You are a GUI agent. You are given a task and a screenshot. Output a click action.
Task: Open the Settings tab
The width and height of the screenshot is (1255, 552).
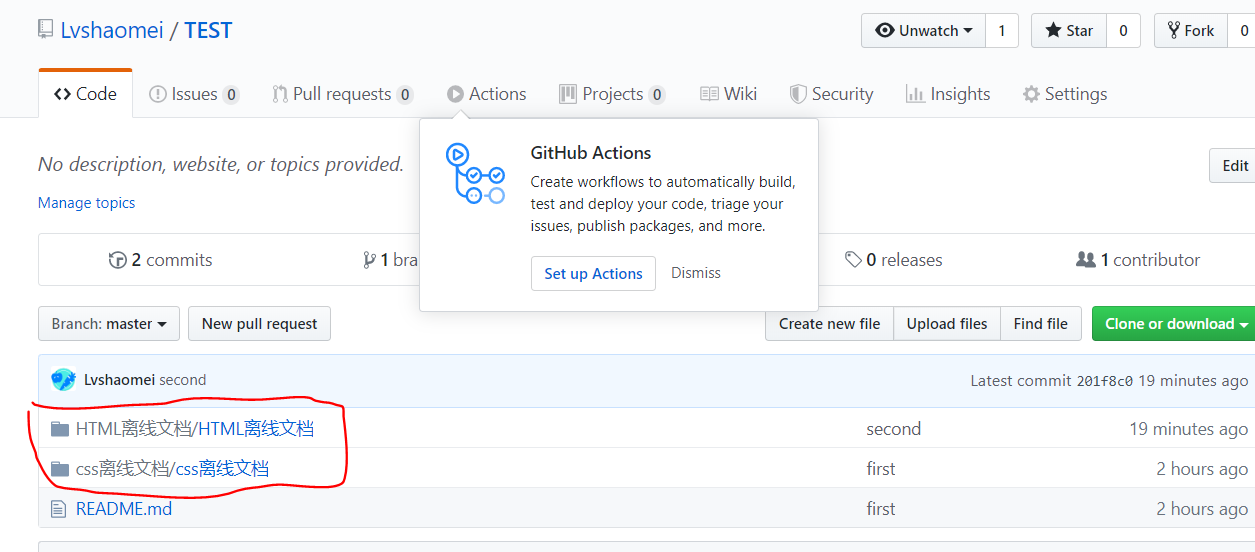1064,94
